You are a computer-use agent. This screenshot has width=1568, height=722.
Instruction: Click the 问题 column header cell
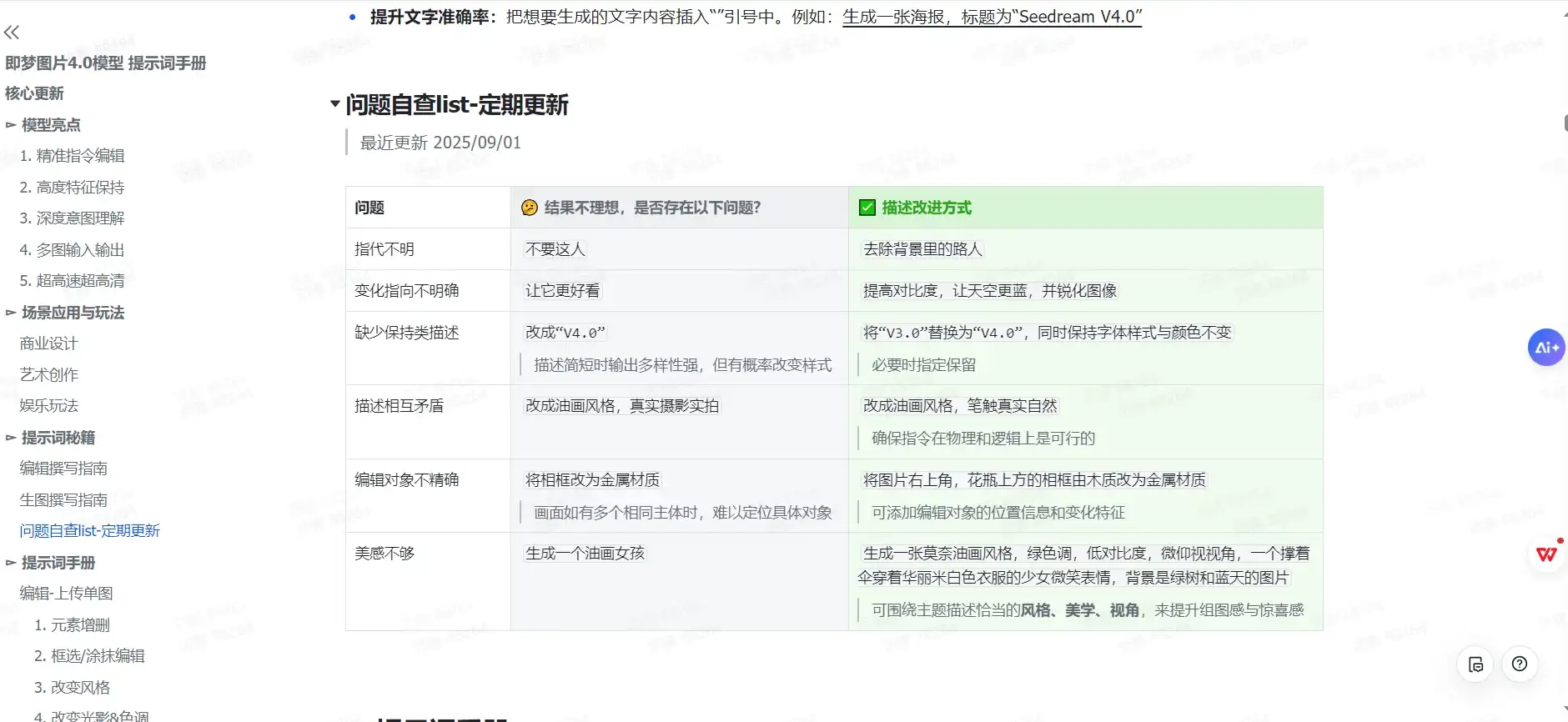pos(428,208)
